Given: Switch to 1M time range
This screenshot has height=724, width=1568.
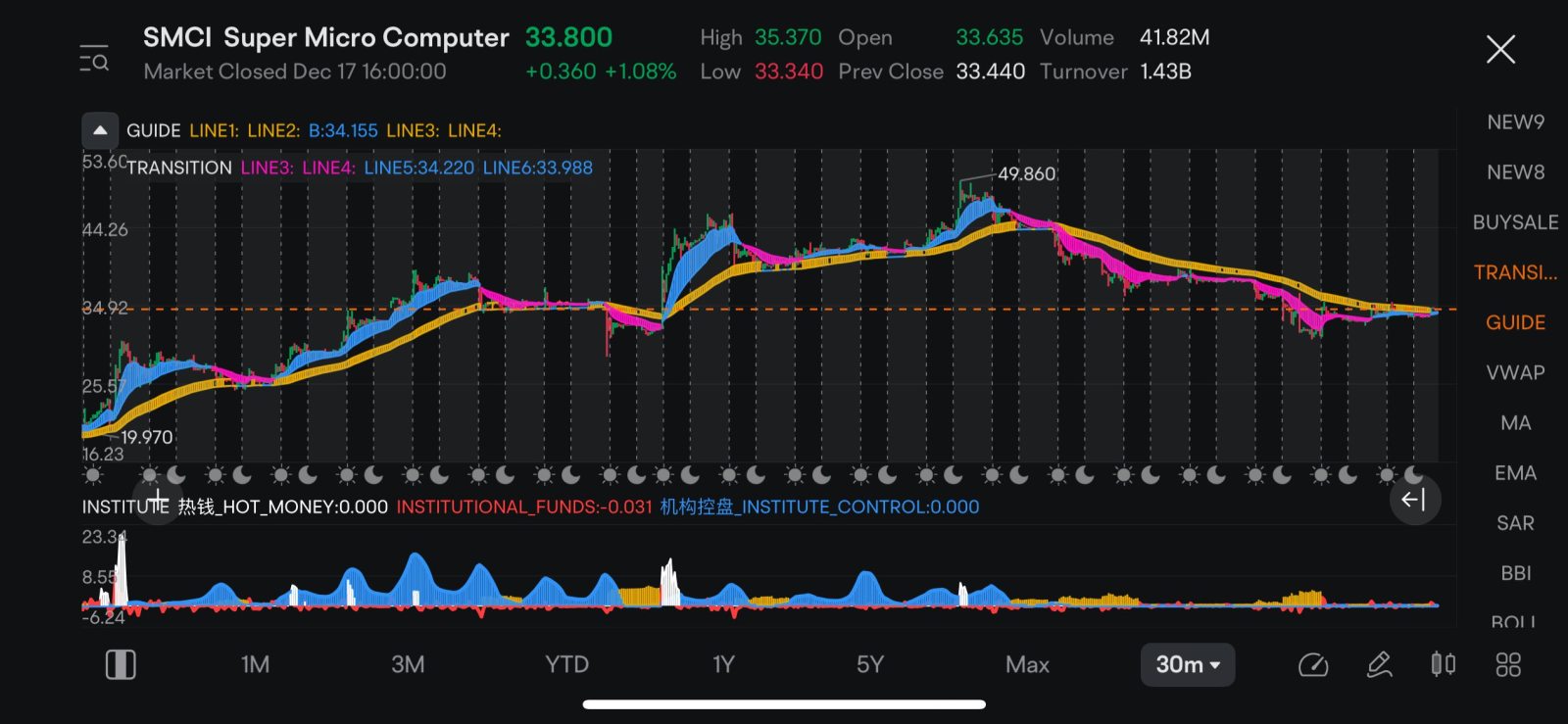Looking at the screenshot, I should 255,665.
